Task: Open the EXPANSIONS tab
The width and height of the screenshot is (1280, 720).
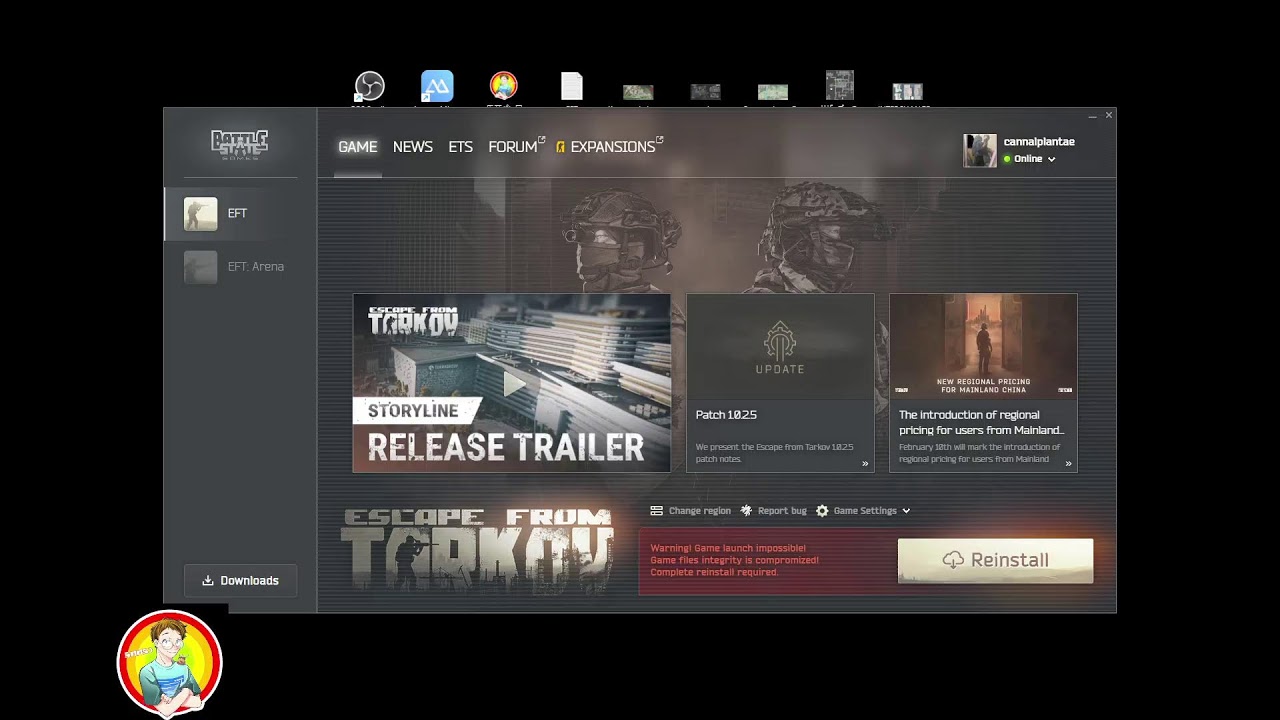Action: click(x=609, y=147)
